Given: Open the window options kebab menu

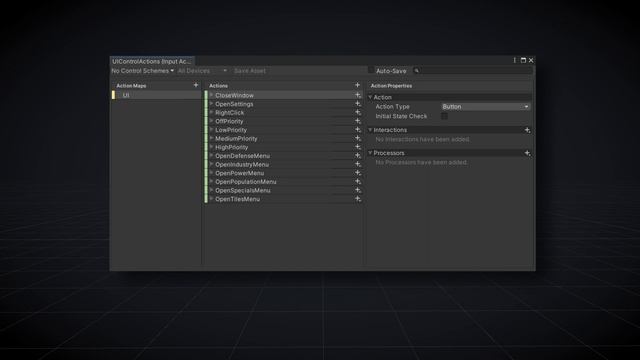Looking at the screenshot, I should tap(514, 60).
